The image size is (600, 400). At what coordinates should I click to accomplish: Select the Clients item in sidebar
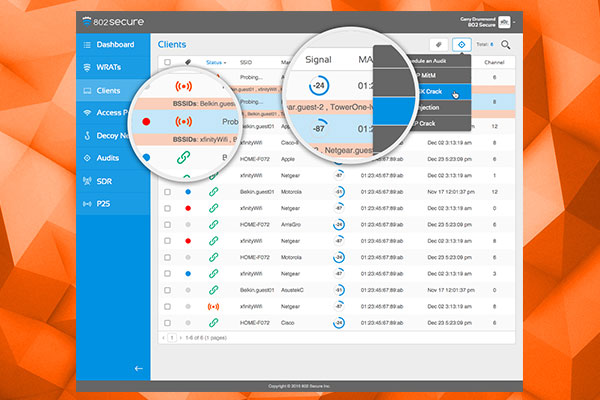pyautogui.click(x=113, y=91)
